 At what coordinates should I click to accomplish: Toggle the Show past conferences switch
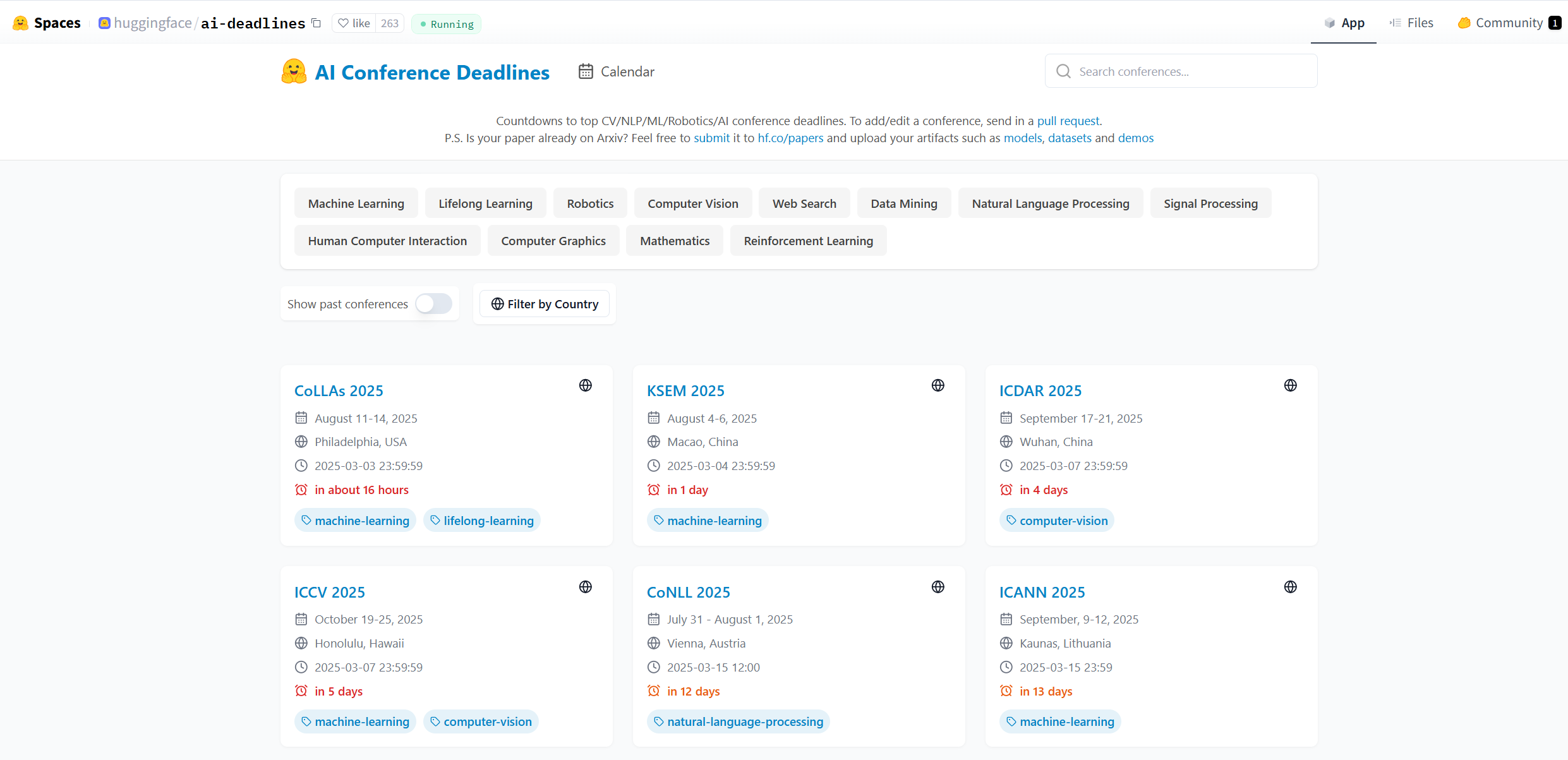point(434,304)
